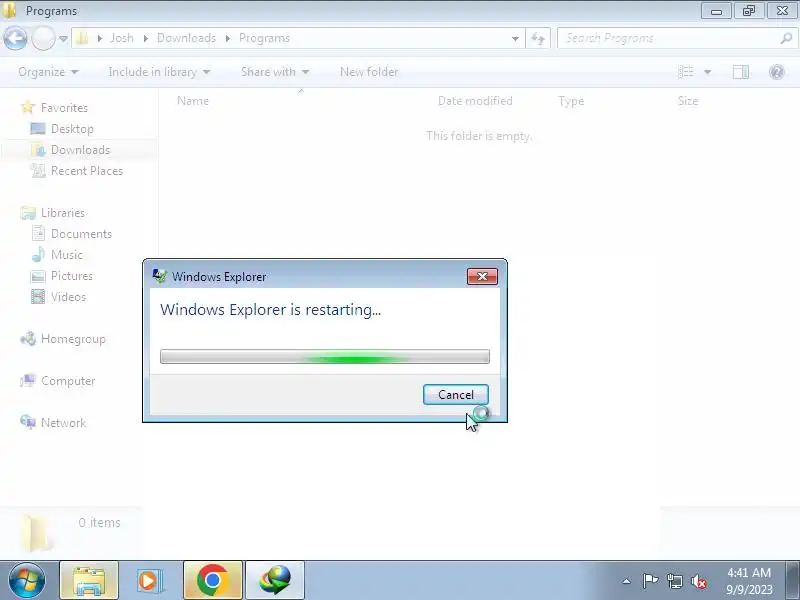
Task: Click the Recent Places icon
Action: click(38, 170)
